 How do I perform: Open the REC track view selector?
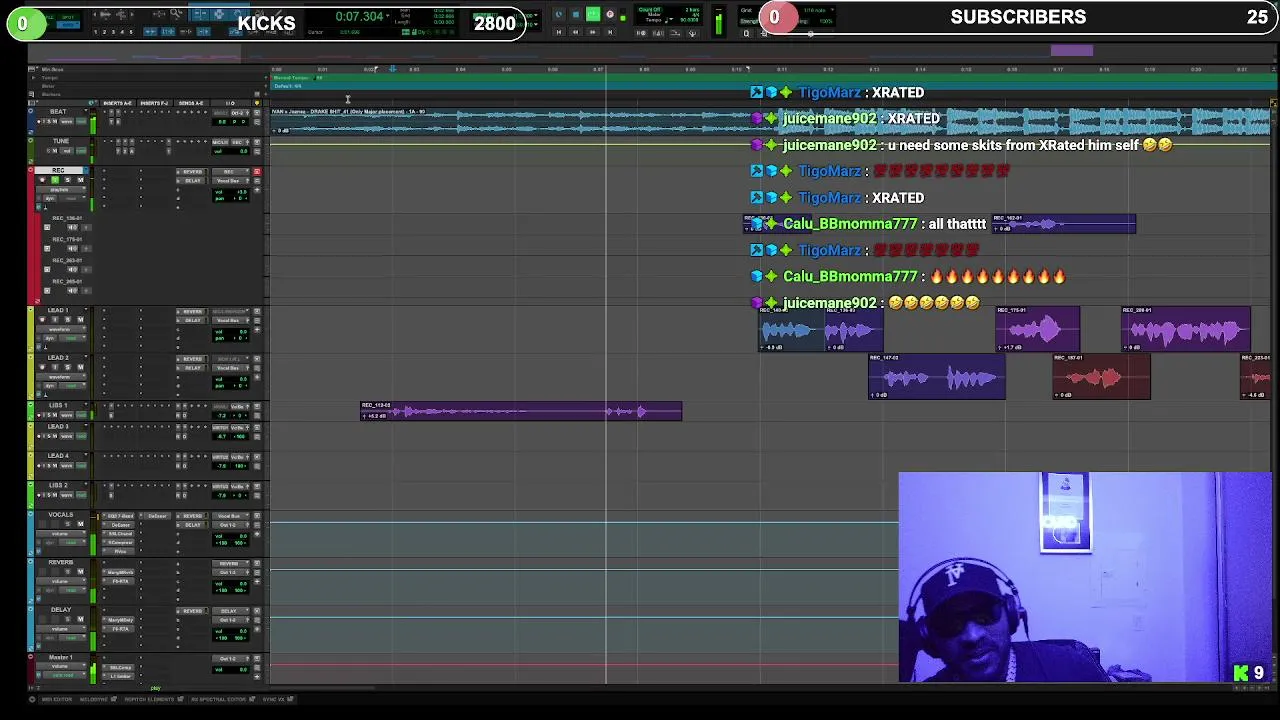61,190
